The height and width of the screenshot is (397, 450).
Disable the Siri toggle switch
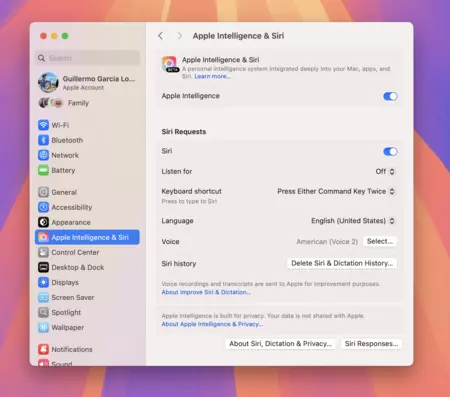coord(390,152)
